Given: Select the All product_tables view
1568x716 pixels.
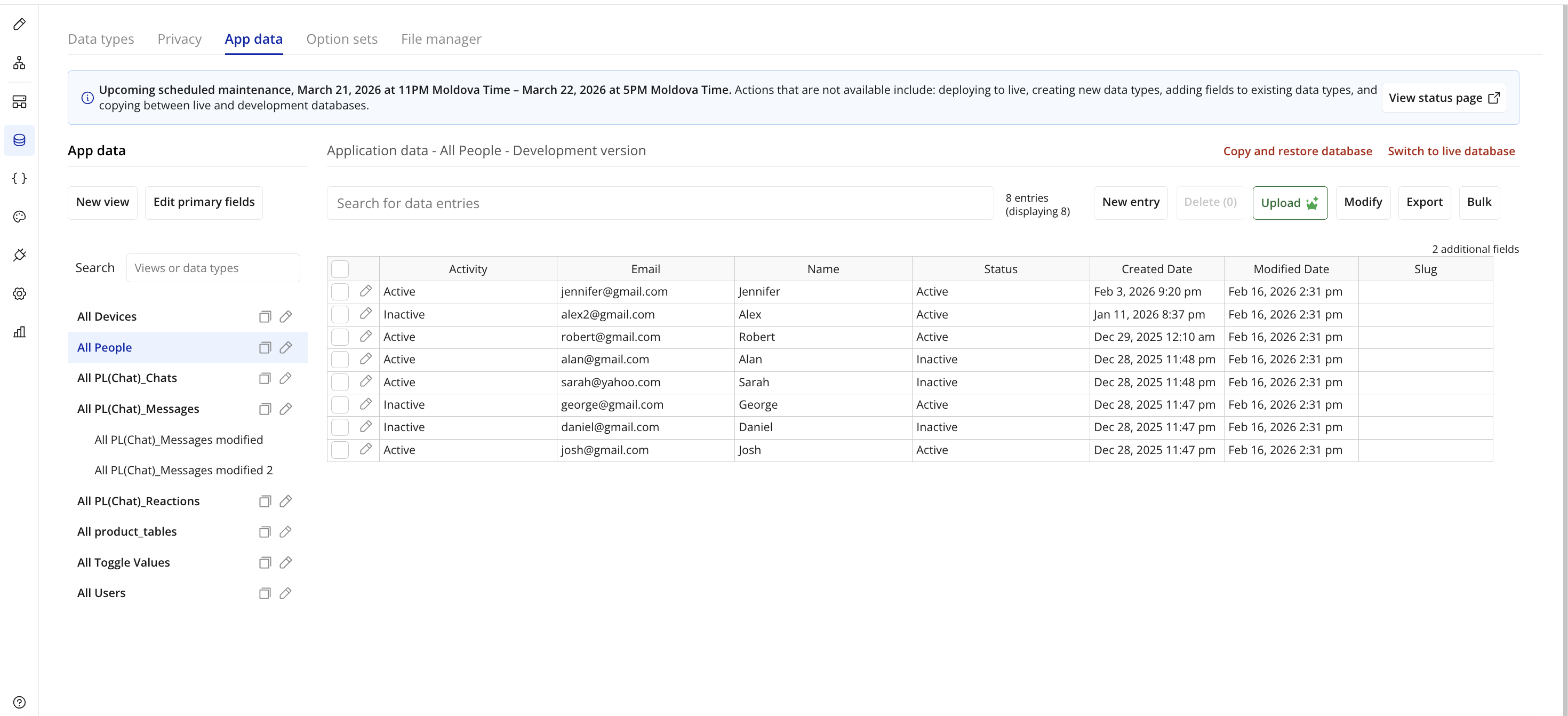Looking at the screenshot, I should 126,531.
